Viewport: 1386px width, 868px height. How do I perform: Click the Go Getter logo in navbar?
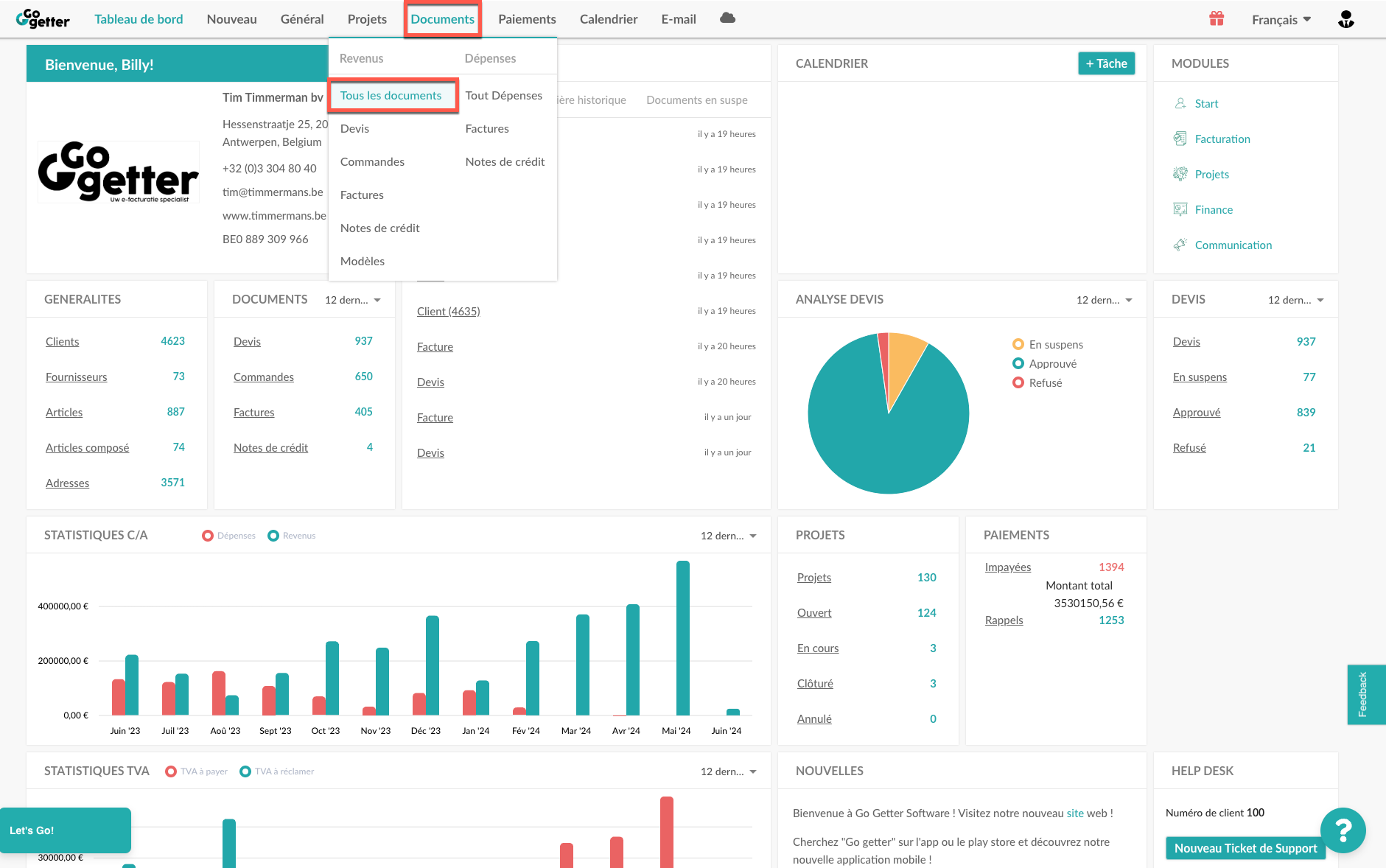click(x=43, y=18)
